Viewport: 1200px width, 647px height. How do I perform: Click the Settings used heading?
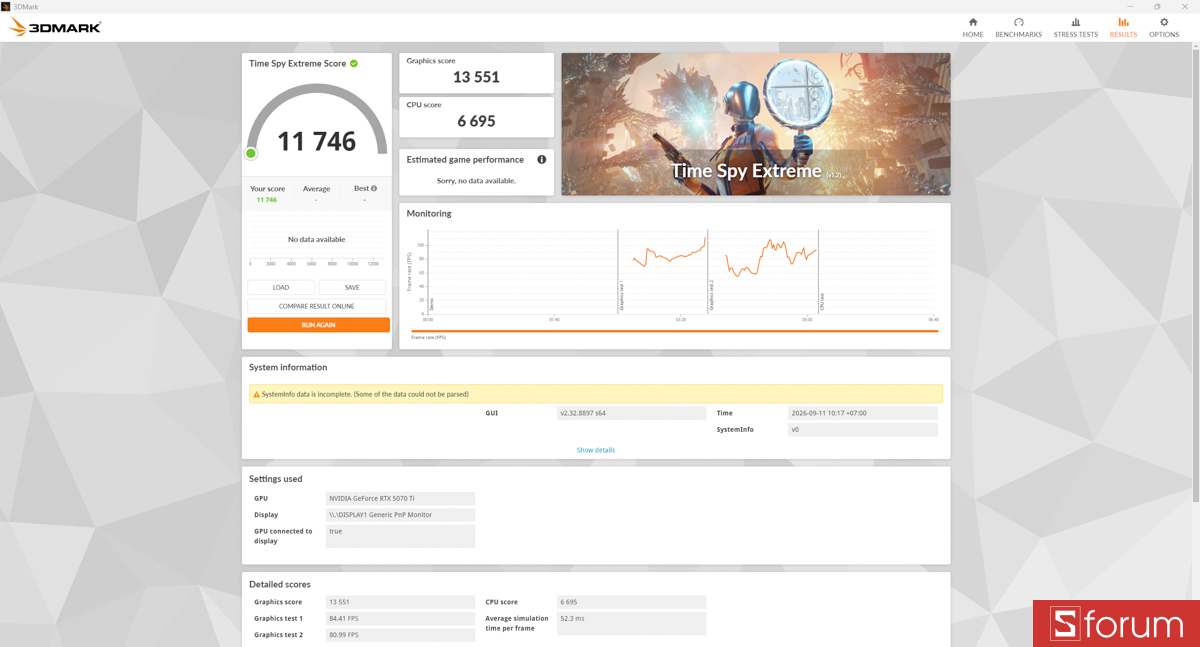tap(276, 479)
